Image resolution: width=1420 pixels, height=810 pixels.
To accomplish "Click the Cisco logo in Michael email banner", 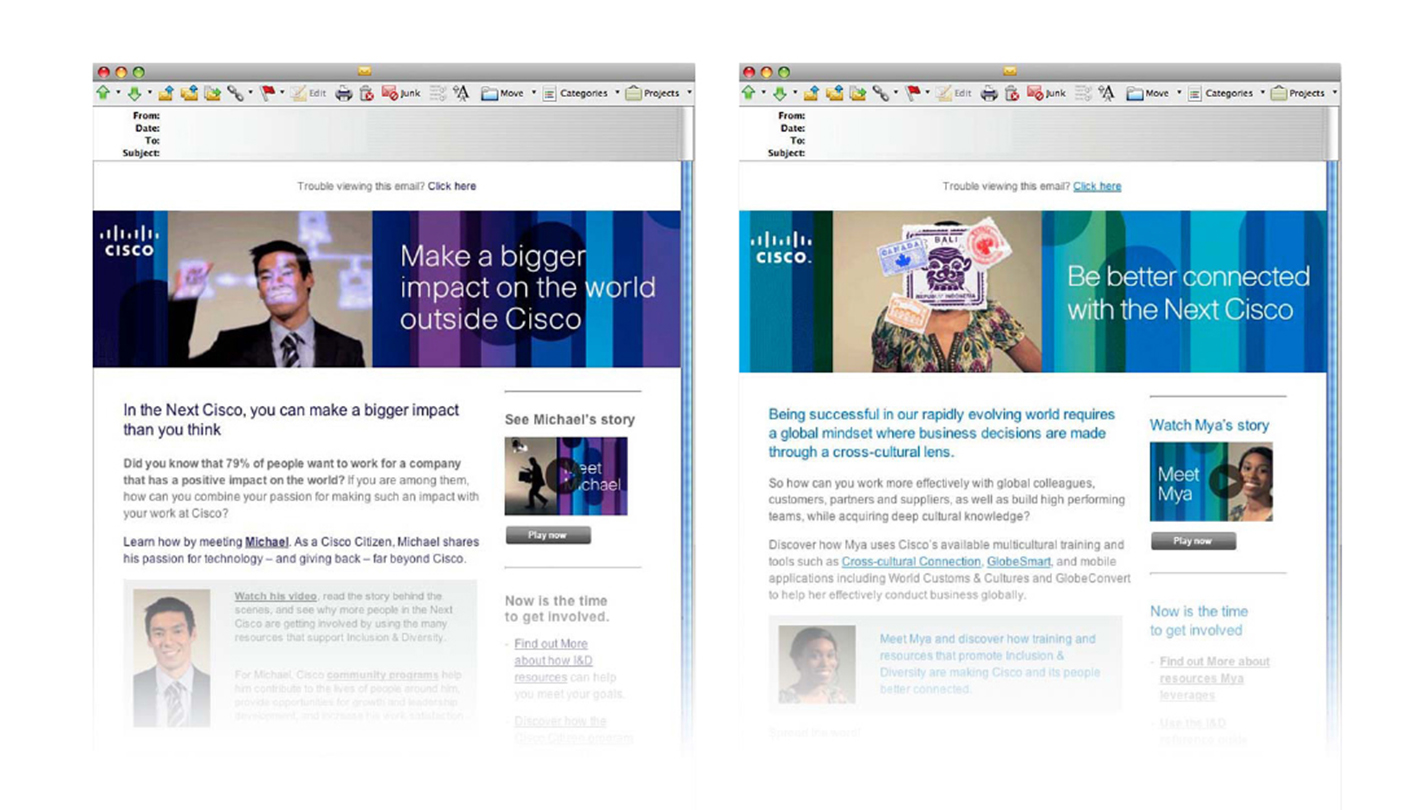I will tap(130, 242).
